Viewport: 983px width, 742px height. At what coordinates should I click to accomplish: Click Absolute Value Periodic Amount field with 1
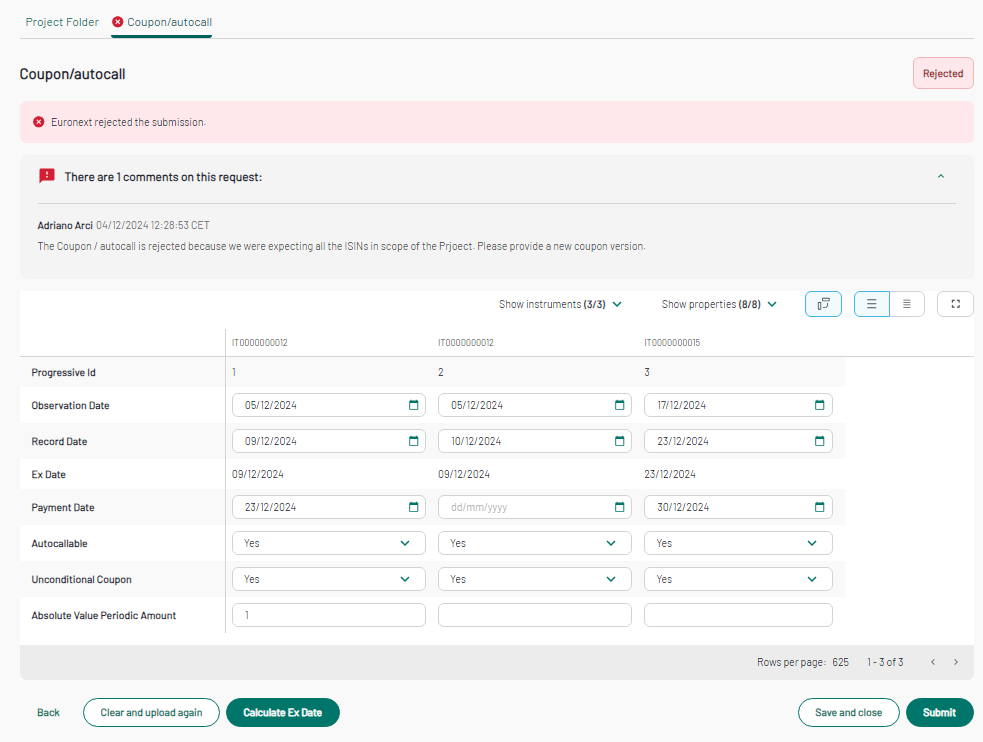coord(329,615)
